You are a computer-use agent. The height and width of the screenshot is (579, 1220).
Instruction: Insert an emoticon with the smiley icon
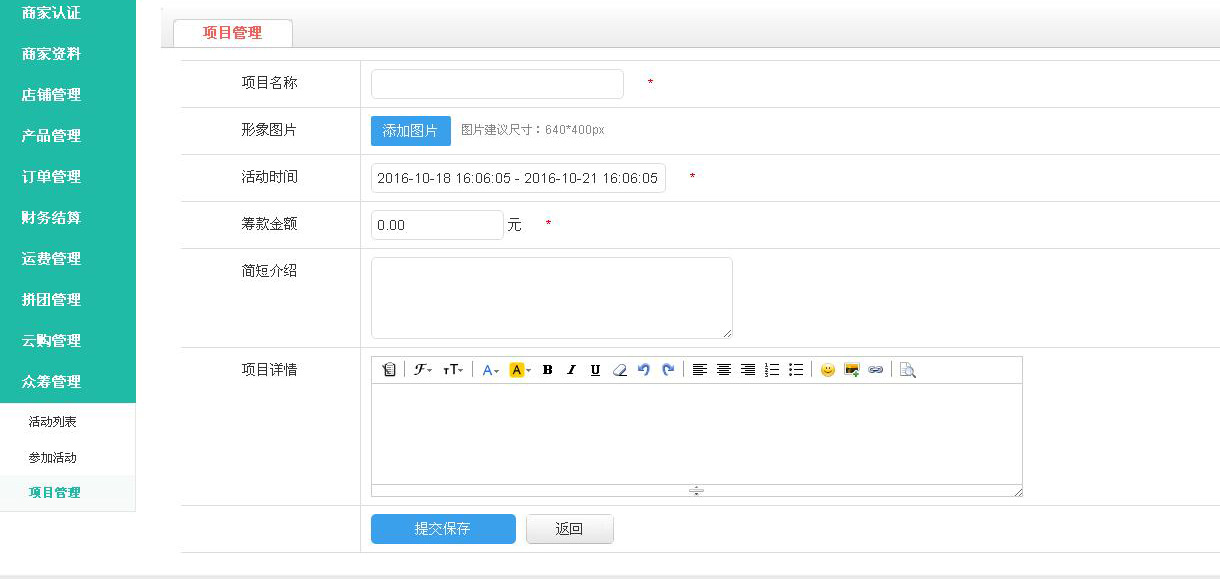coord(827,370)
